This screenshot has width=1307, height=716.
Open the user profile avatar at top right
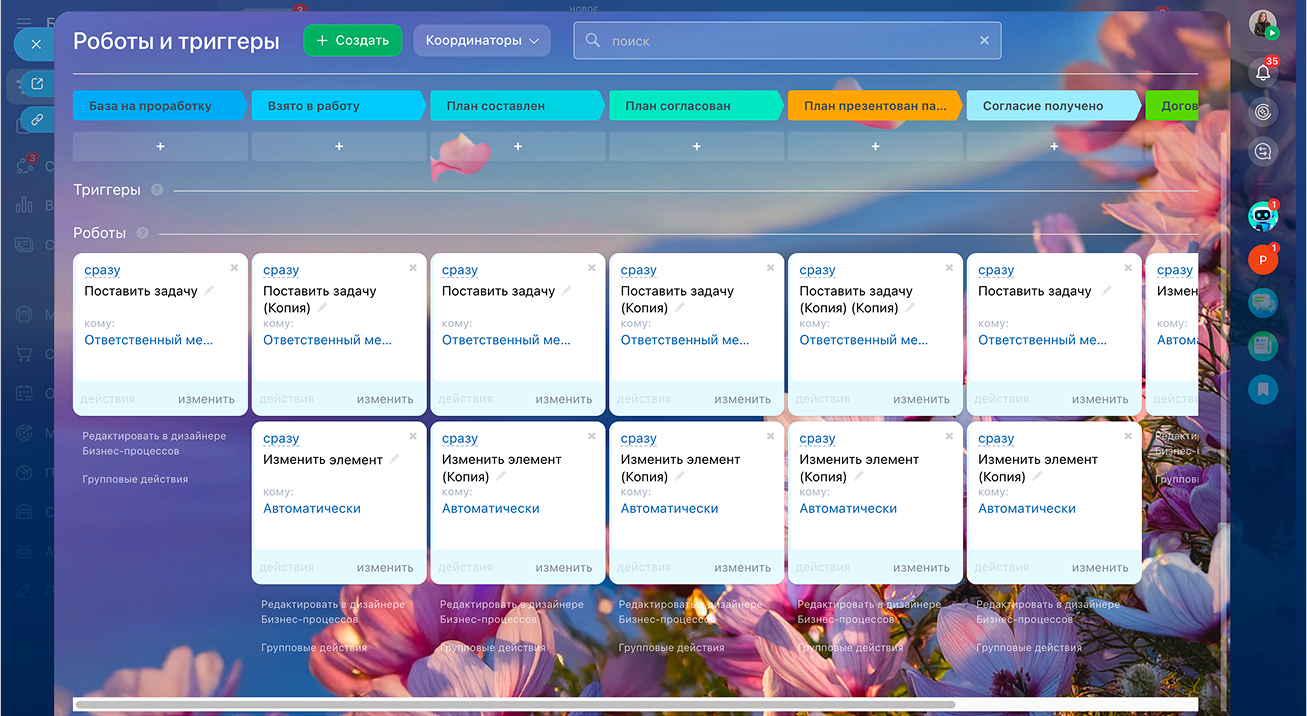pyautogui.click(x=1263, y=25)
